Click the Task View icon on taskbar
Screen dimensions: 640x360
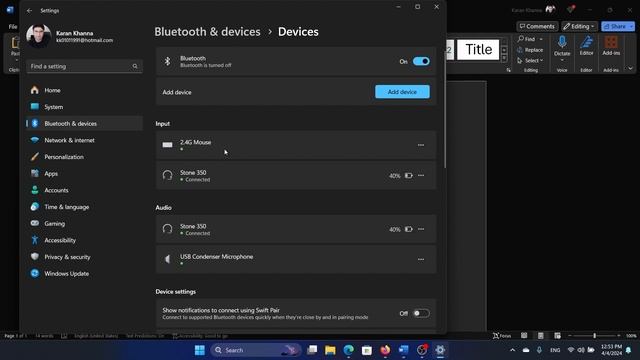(312, 350)
